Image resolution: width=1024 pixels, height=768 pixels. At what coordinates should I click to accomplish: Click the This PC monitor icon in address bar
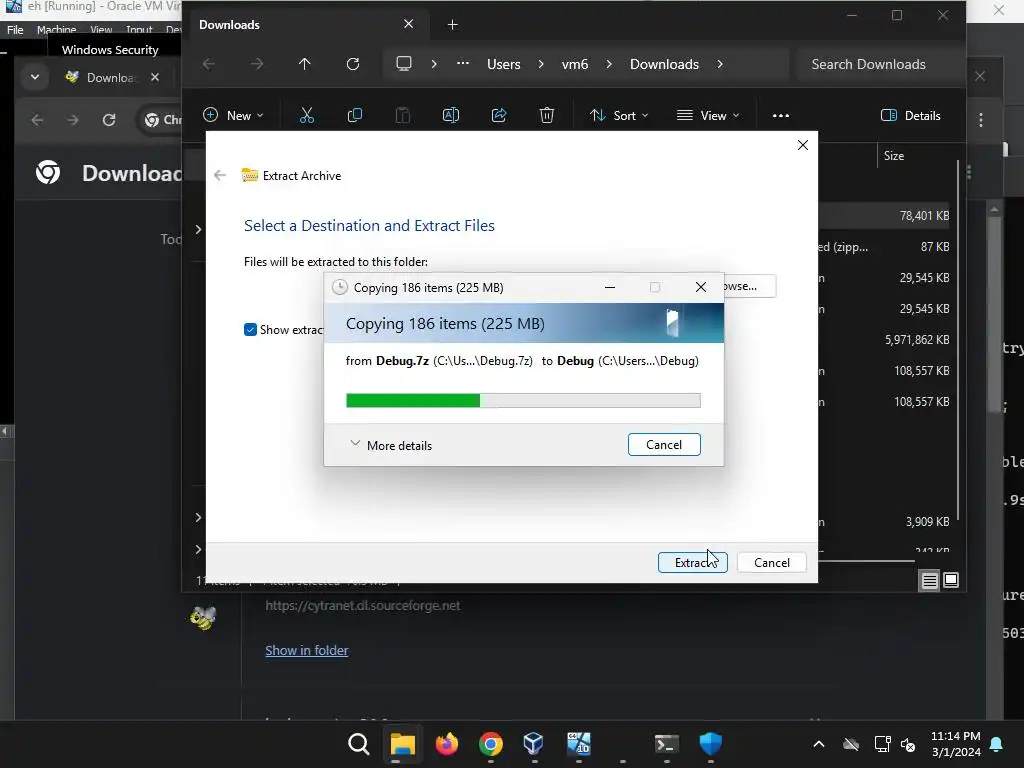(x=404, y=64)
